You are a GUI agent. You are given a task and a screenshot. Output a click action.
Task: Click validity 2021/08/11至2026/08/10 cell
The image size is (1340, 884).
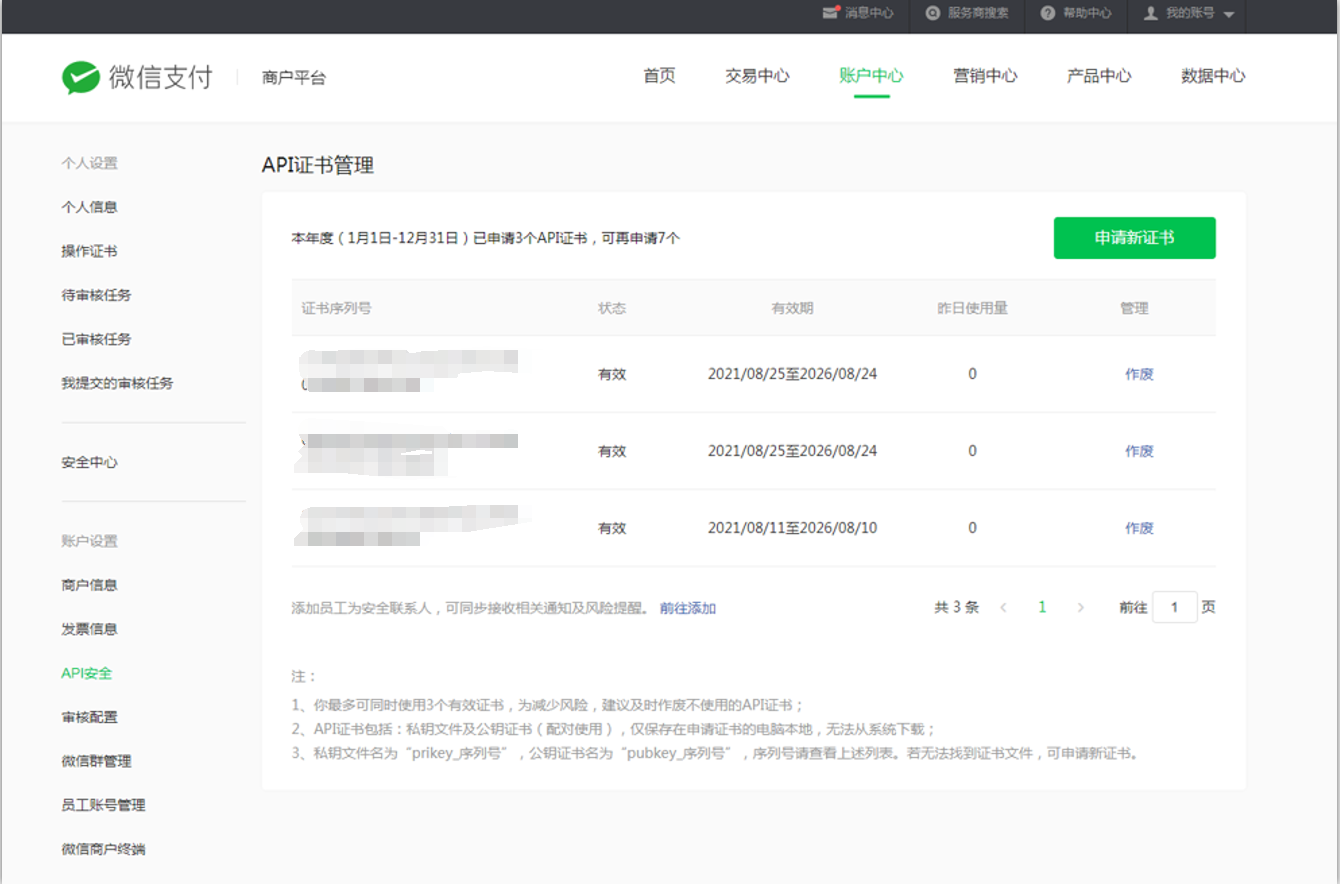[x=792, y=528]
